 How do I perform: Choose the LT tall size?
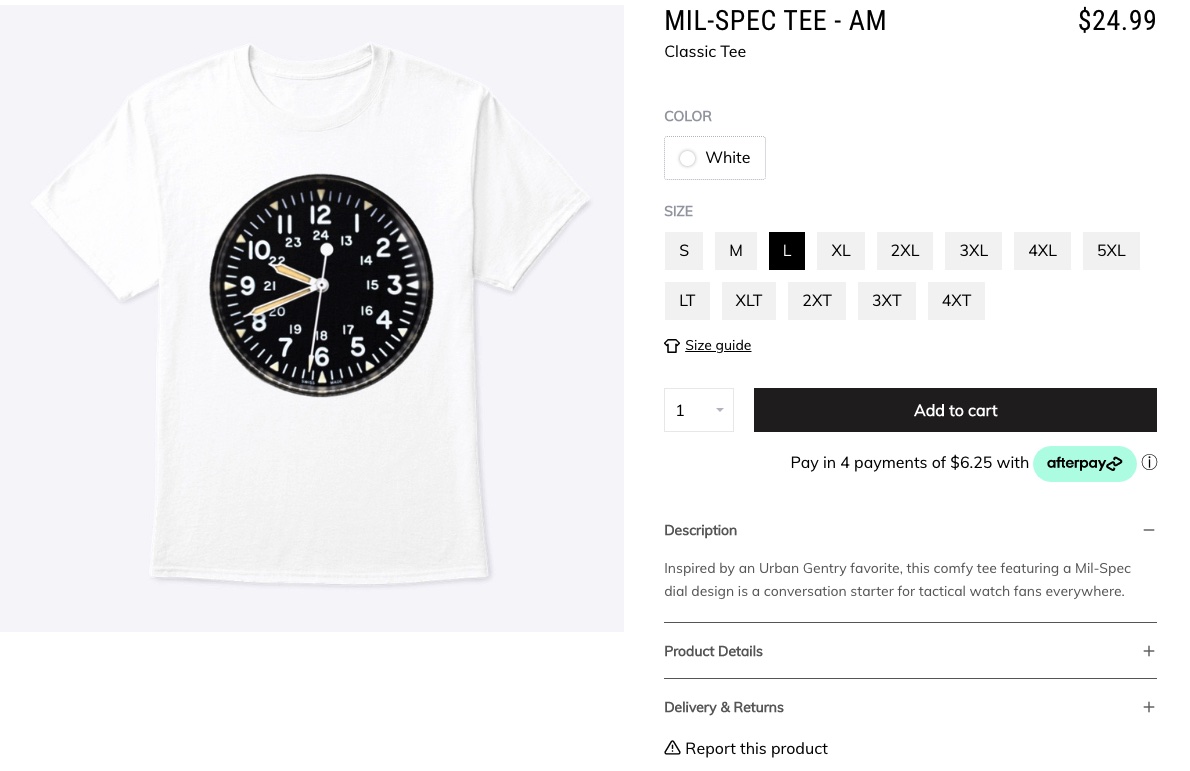pyautogui.click(x=687, y=301)
